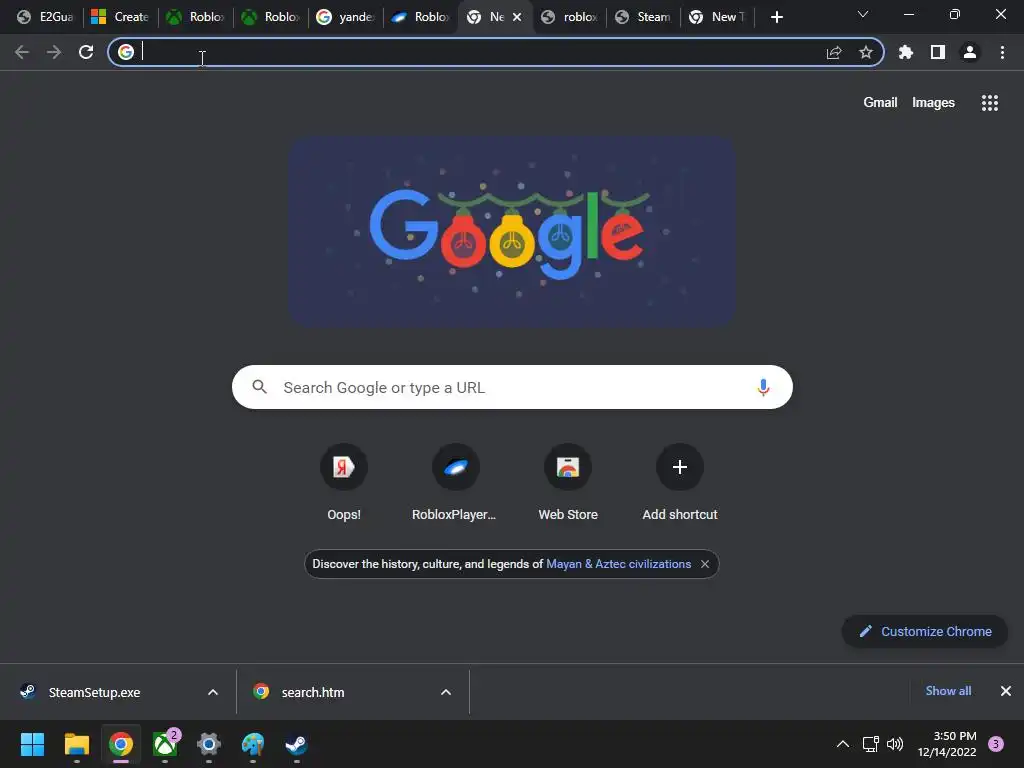The image size is (1024, 768).
Task: Open the SteamSetup.exe download
Action: pyautogui.click(x=94, y=692)
